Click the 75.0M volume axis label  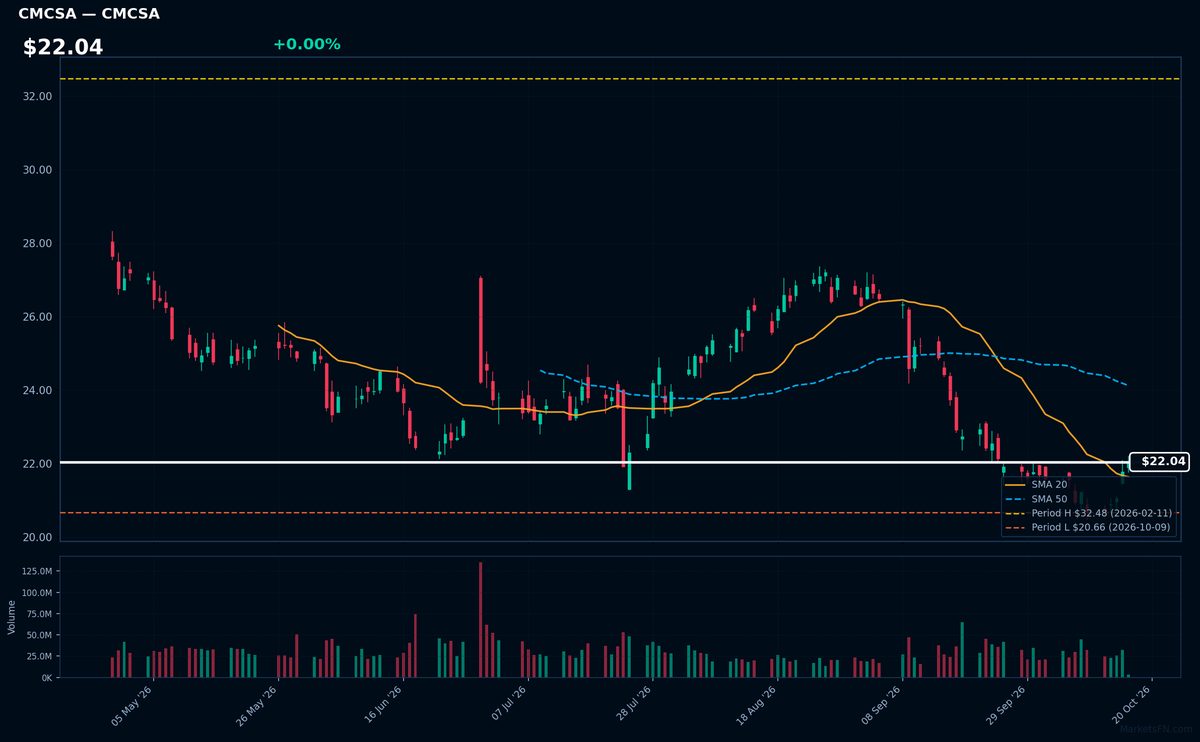[x=38, y=614]
